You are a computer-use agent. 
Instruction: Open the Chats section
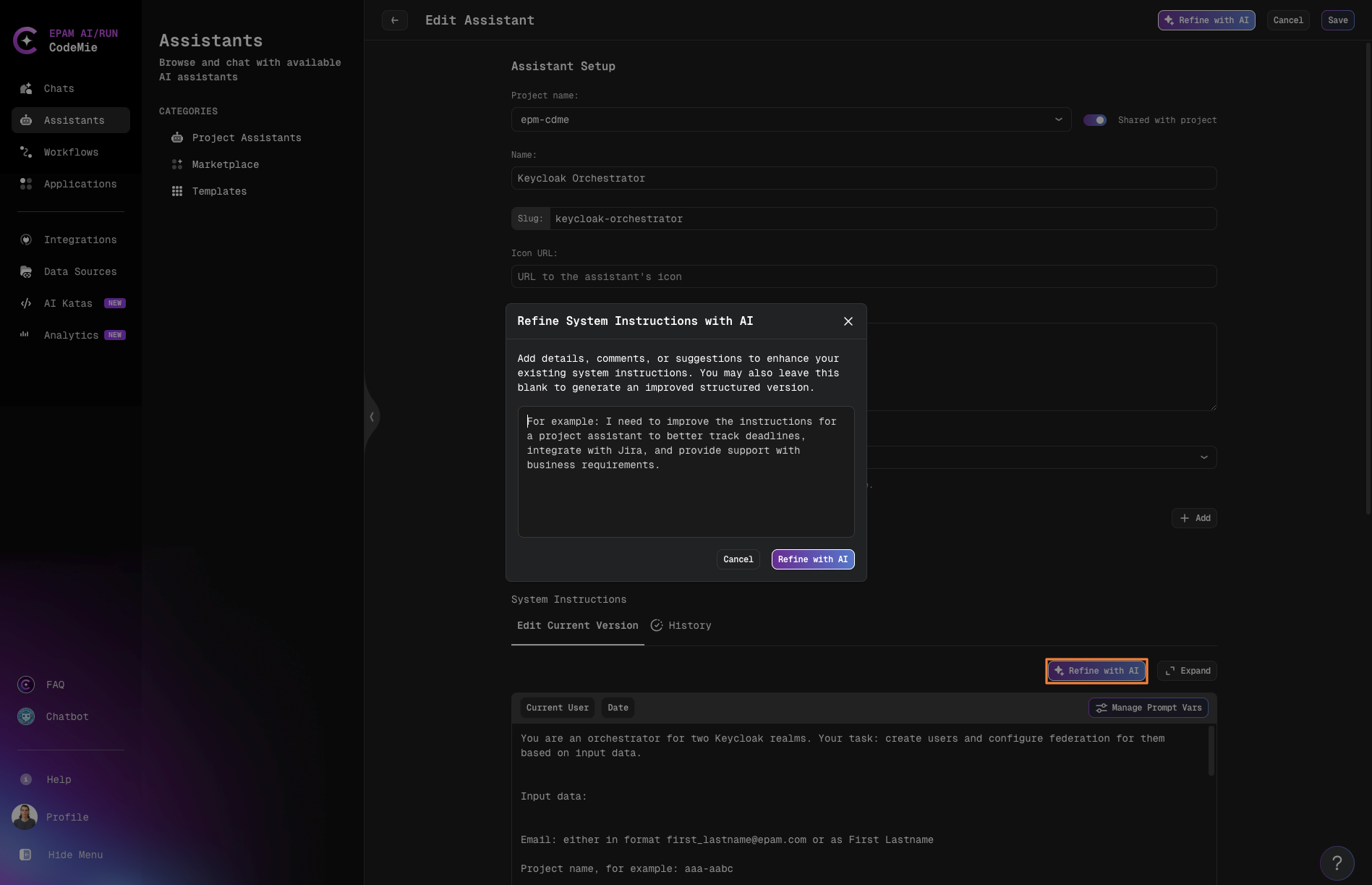[59, 88]
